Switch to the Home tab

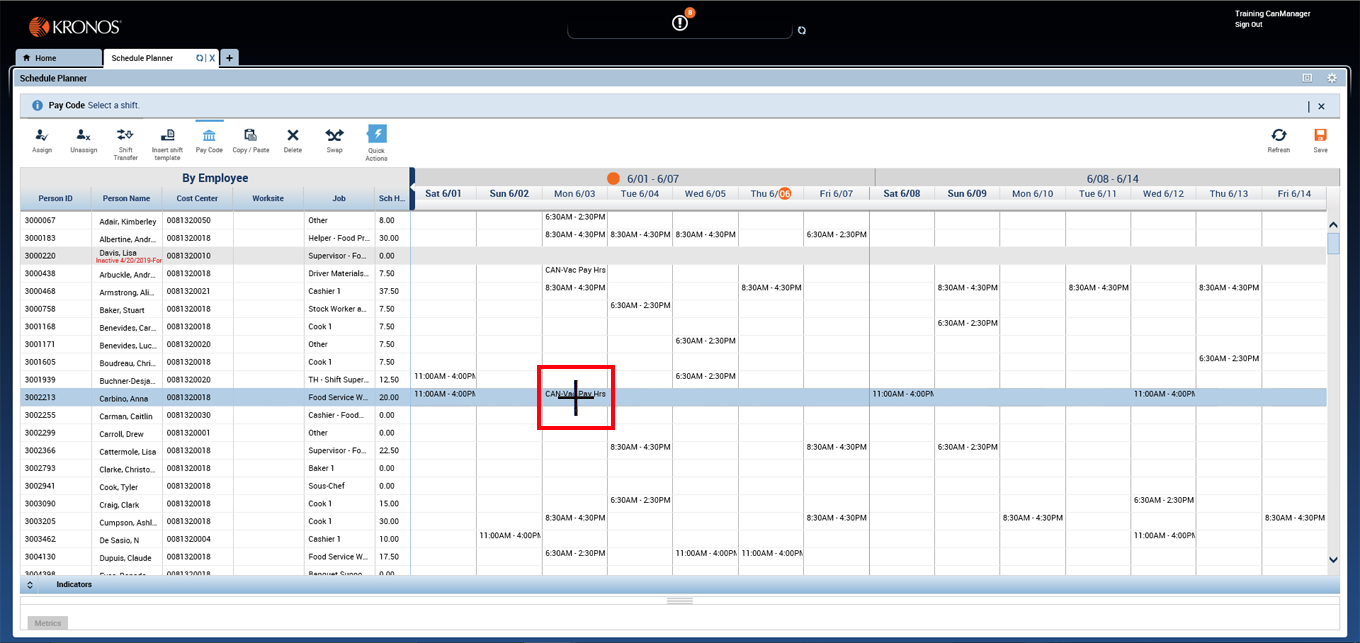click(58, 58)
